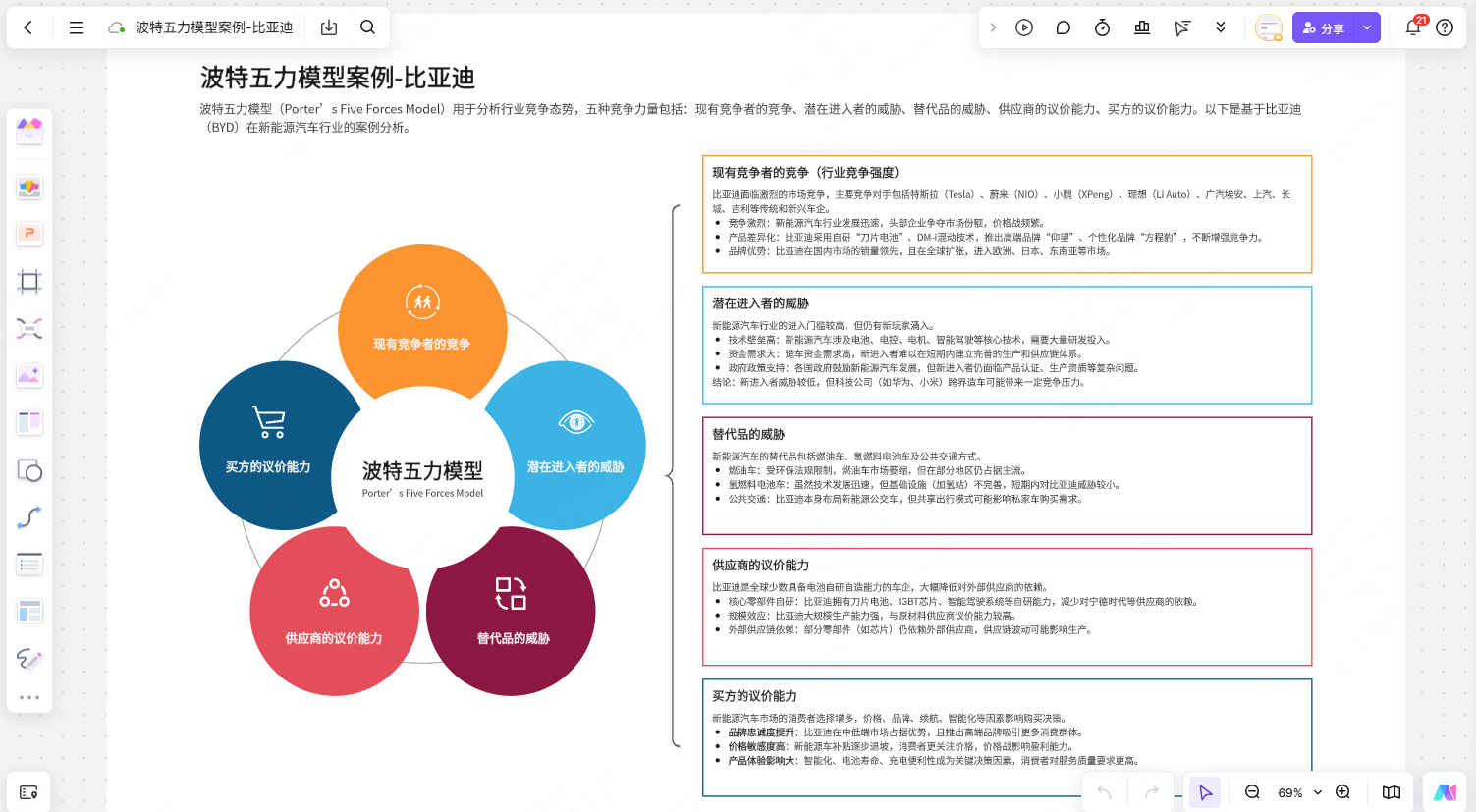This screenshot has width=1476, height=812.
Task: Click heading 潜在进入者的威胁 in blue box
Action: click(x=760, y=303)
